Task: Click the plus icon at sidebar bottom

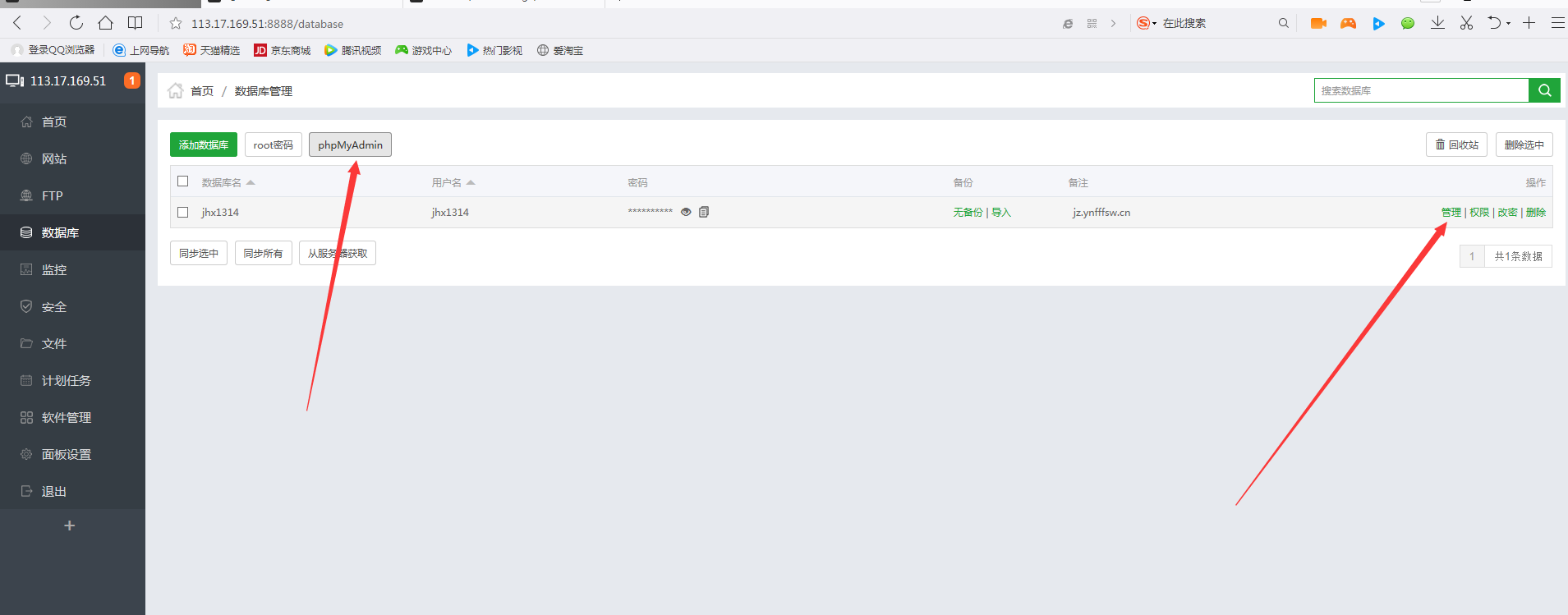Action: pyautogui.click(x=70, y=526)
